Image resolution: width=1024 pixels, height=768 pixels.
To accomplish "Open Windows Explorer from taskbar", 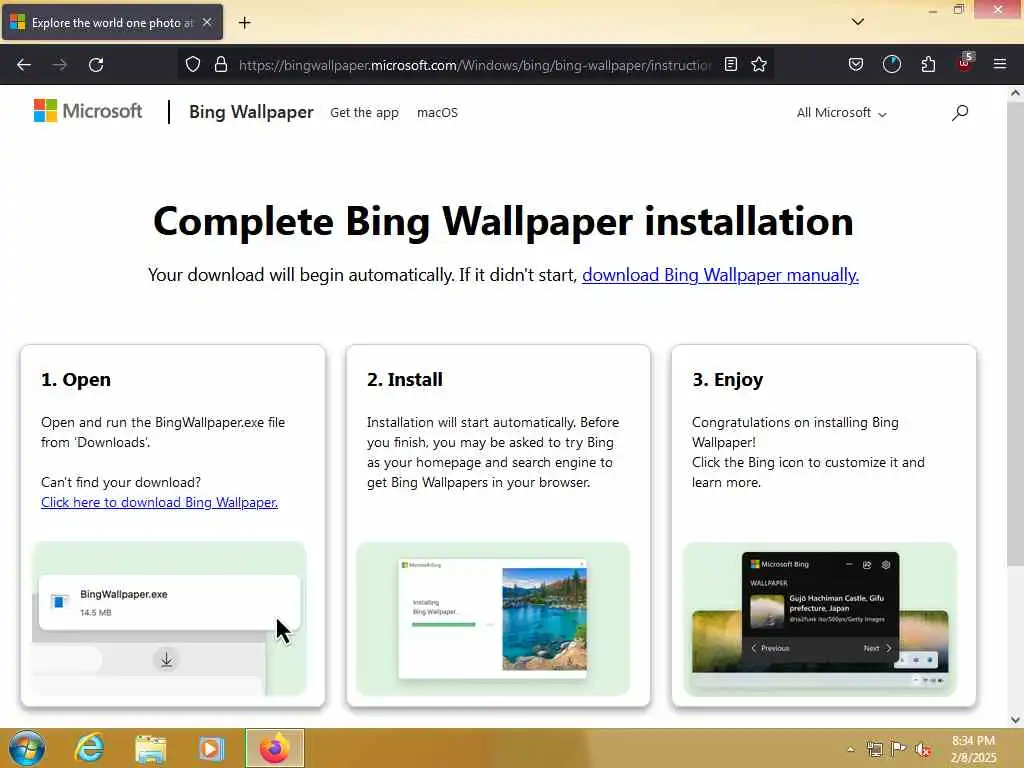I will 150,748.
